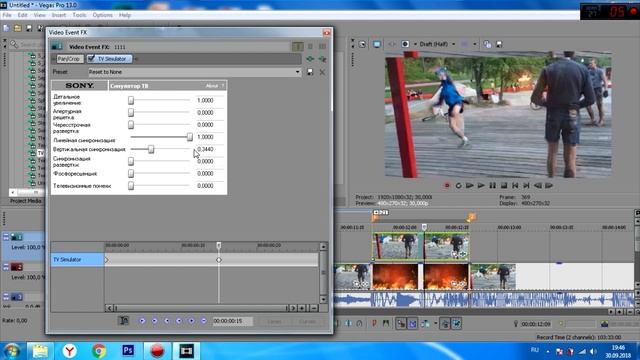
Task: Delete the current FX preset
Action: pos(322,72)
